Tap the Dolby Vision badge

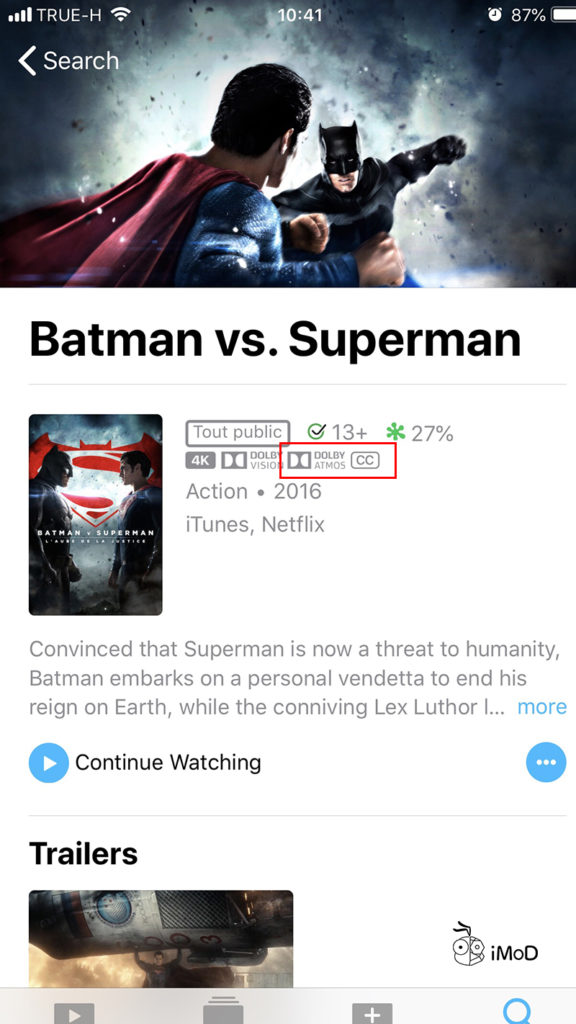pyautogui.click(x=252, y=460)
